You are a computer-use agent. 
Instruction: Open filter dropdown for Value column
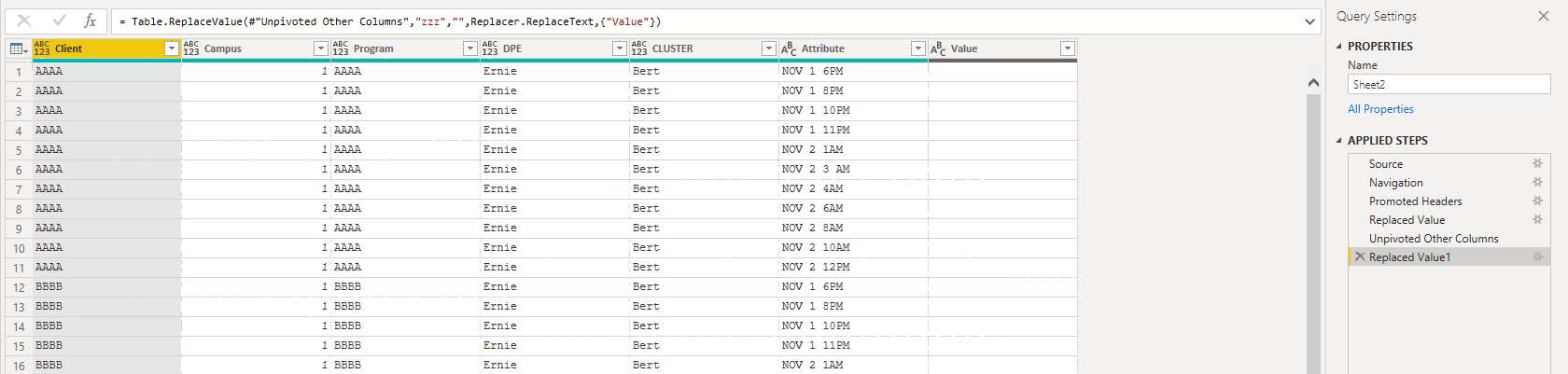1068,48
